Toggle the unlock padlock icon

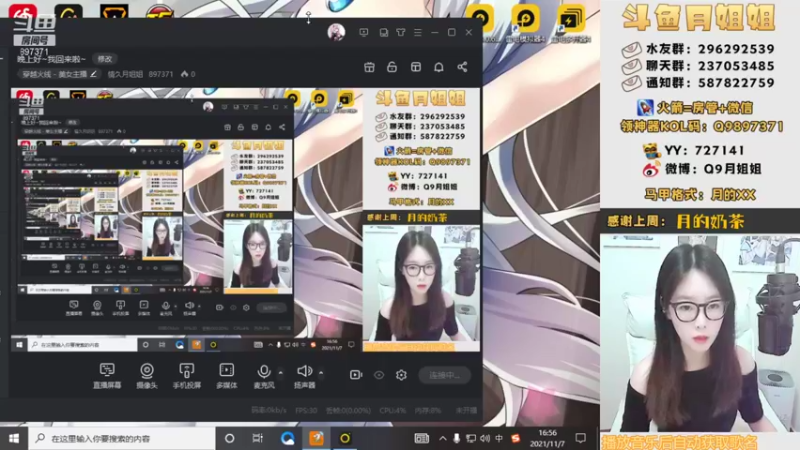click(392, 67)
